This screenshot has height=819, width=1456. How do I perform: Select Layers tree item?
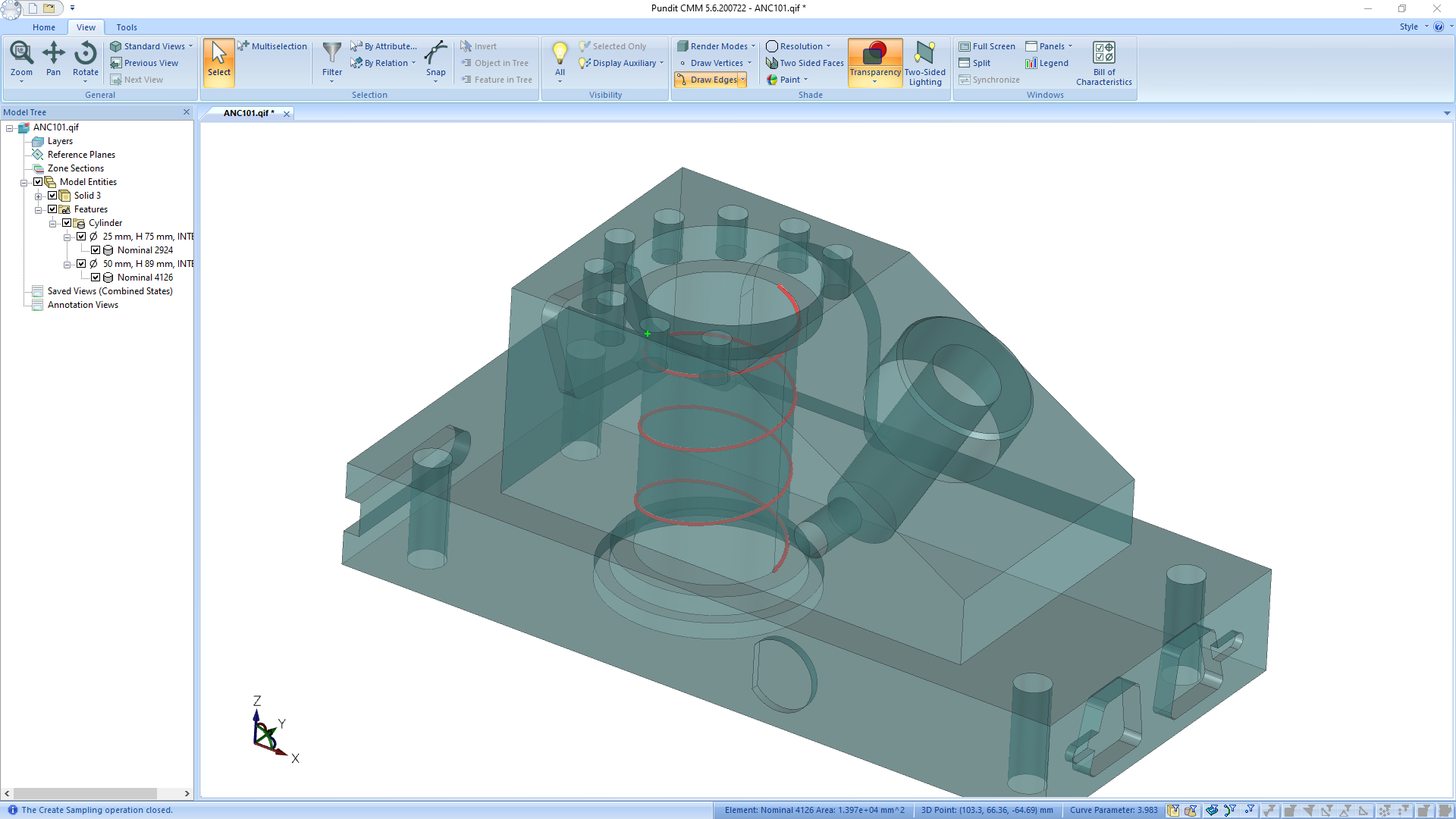coord(60,141)
